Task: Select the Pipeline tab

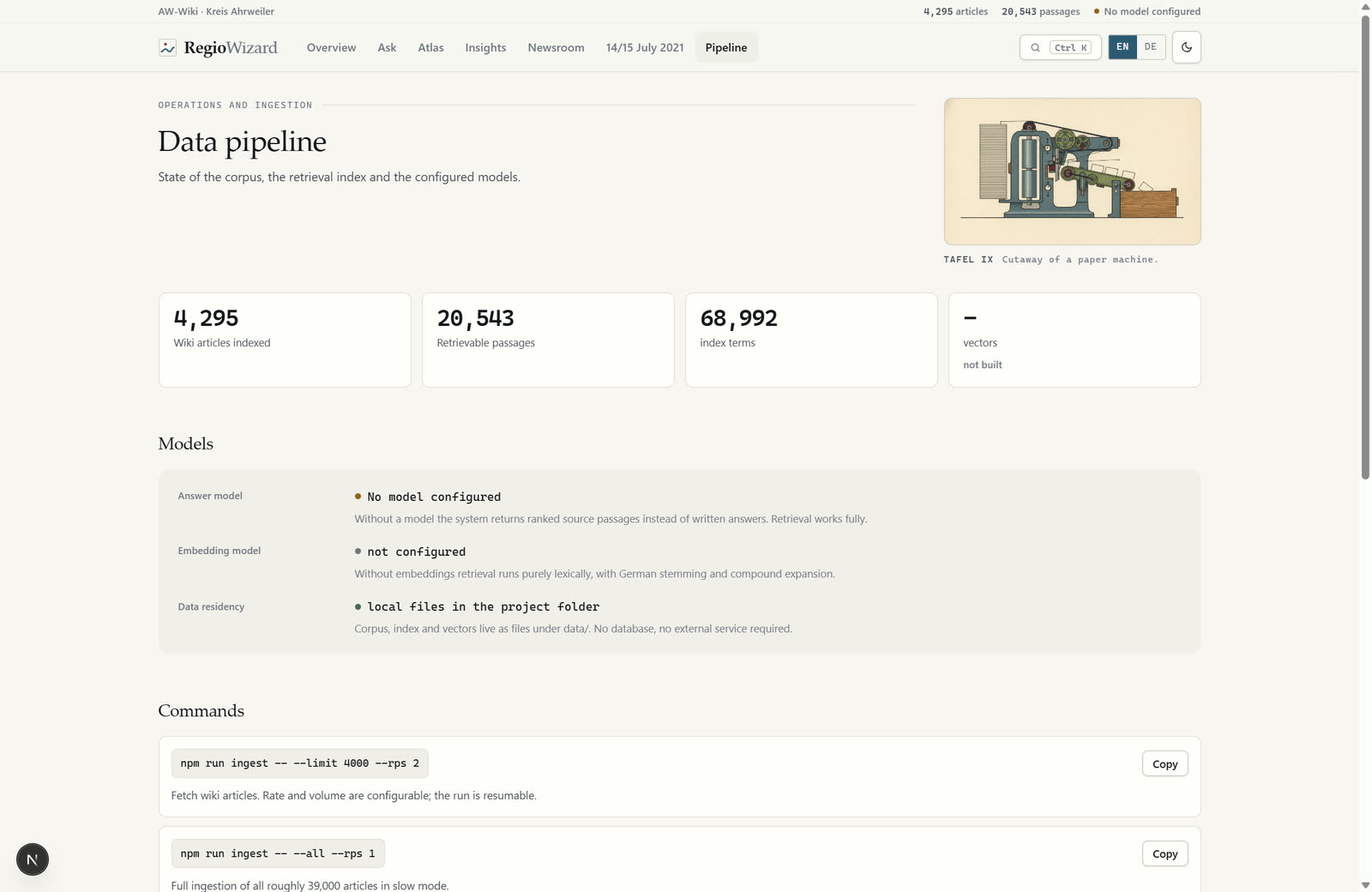Action: (x=726, y=47)
